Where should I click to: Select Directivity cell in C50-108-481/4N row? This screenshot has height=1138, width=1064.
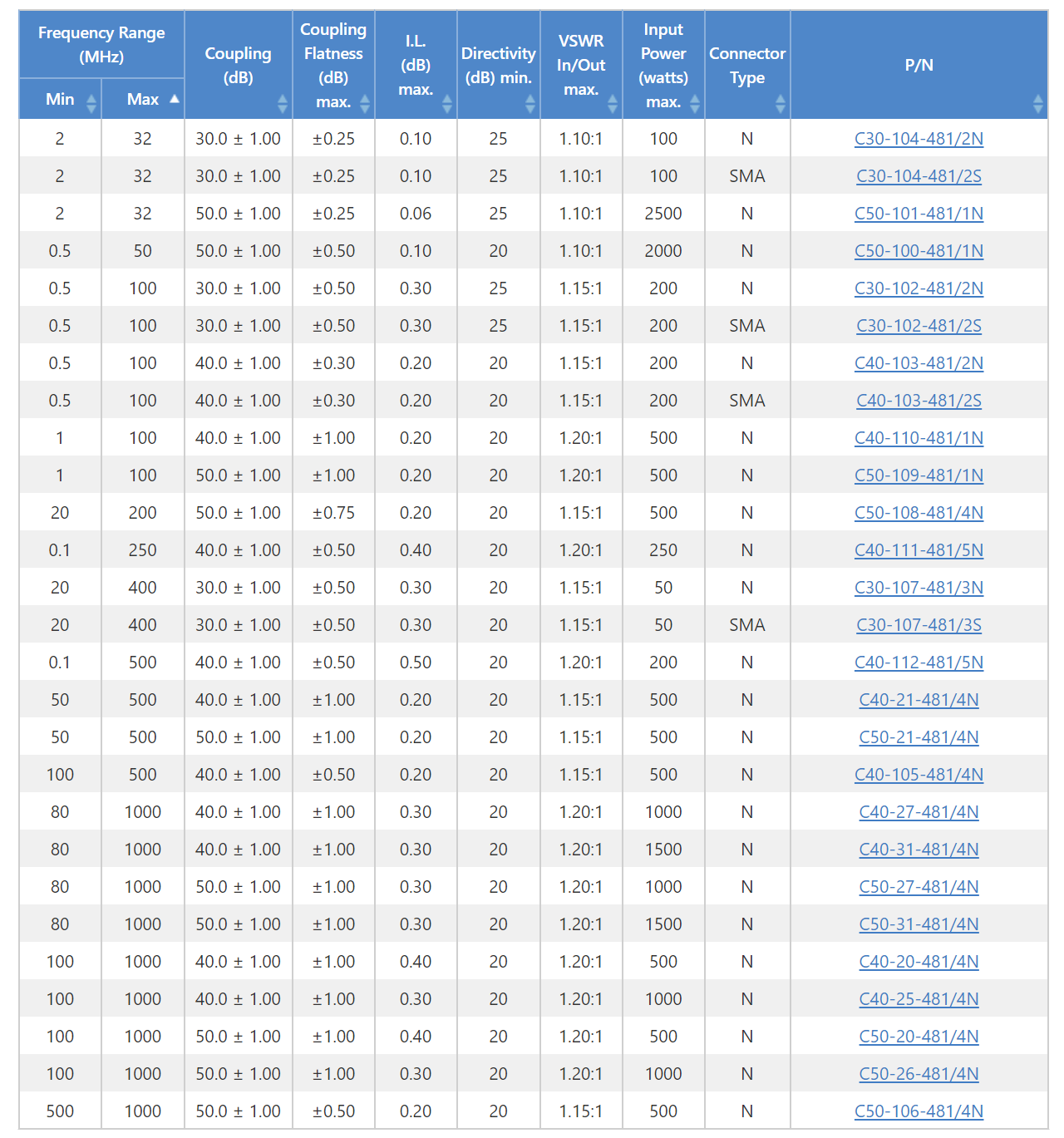(x=498, y=513)
